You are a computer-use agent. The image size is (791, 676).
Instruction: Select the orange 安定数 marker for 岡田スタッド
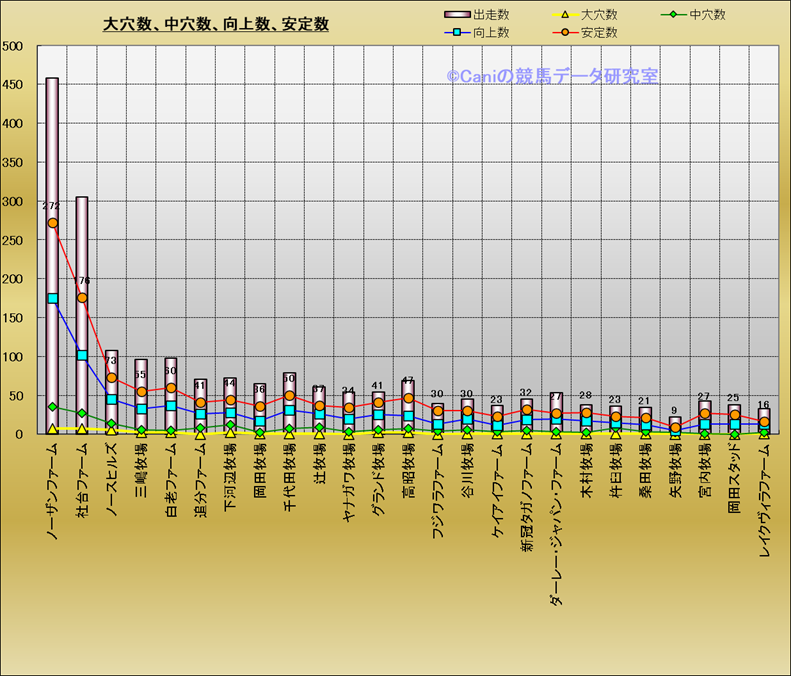pyautogui.click(x=735, y=415)
